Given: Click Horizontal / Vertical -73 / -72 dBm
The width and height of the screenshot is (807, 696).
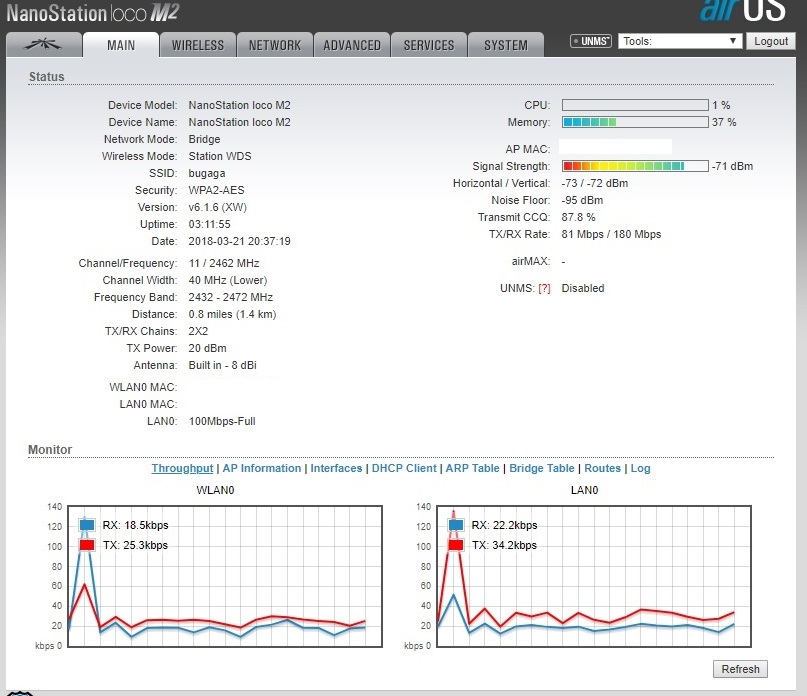Looking at the screenshot, I should (x=594, y=183).
